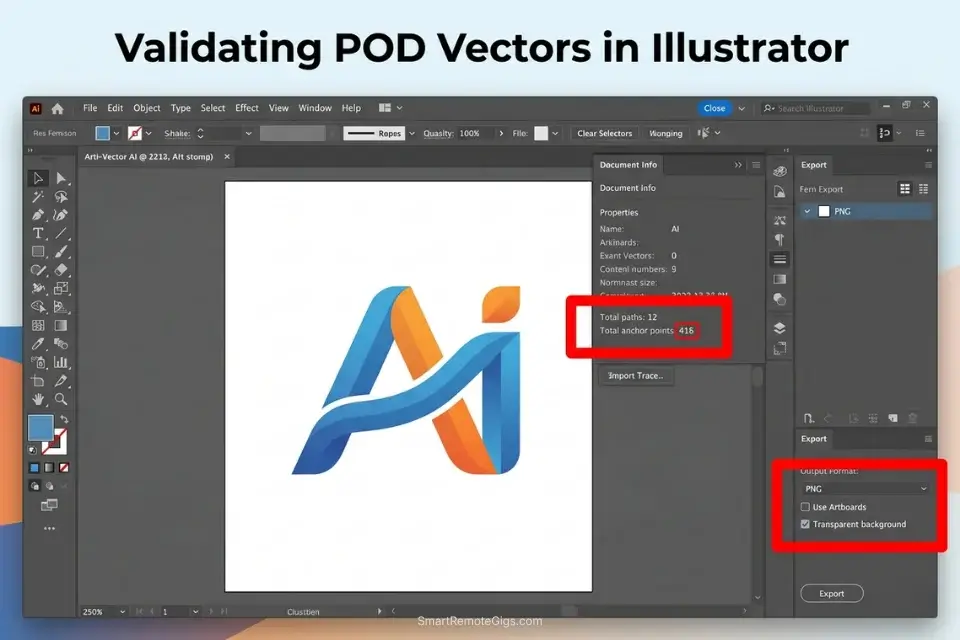Open the Change Screen Mode icon
Screen dimensions: 960x640
49,505
